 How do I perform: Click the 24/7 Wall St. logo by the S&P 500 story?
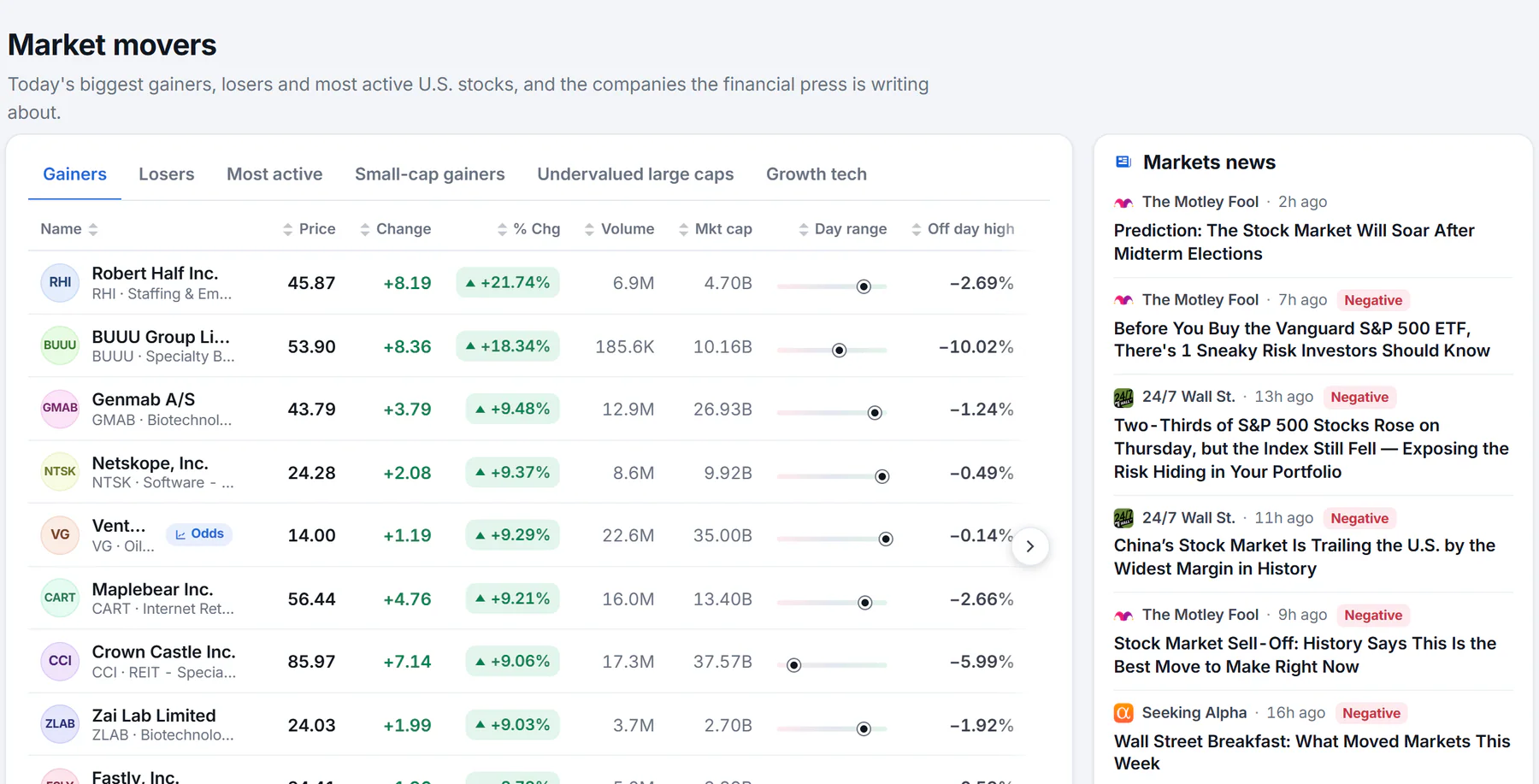1123,398
